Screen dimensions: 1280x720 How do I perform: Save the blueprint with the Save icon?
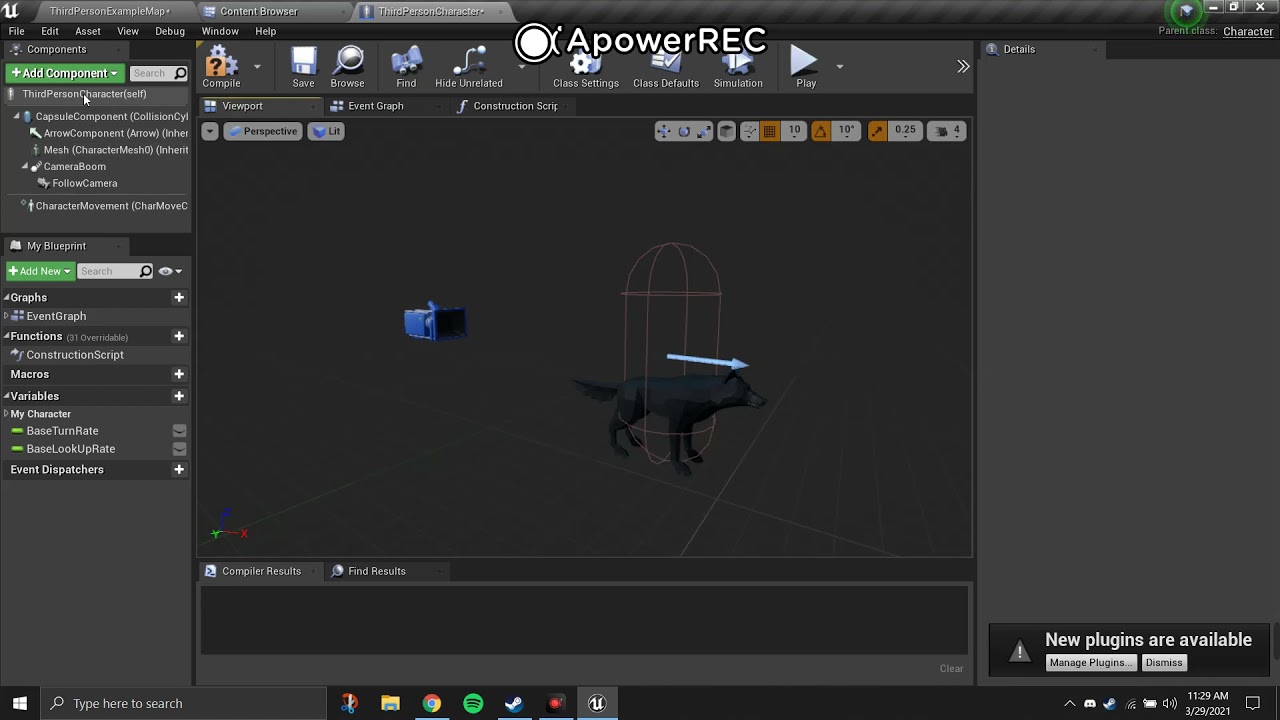[x=303, y=68]
